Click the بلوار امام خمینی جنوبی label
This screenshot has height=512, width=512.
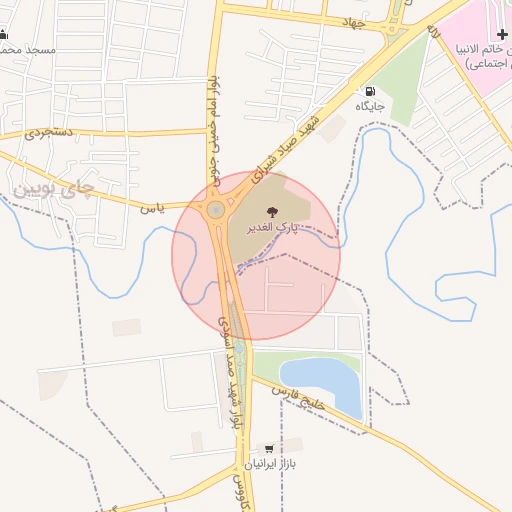215,130
